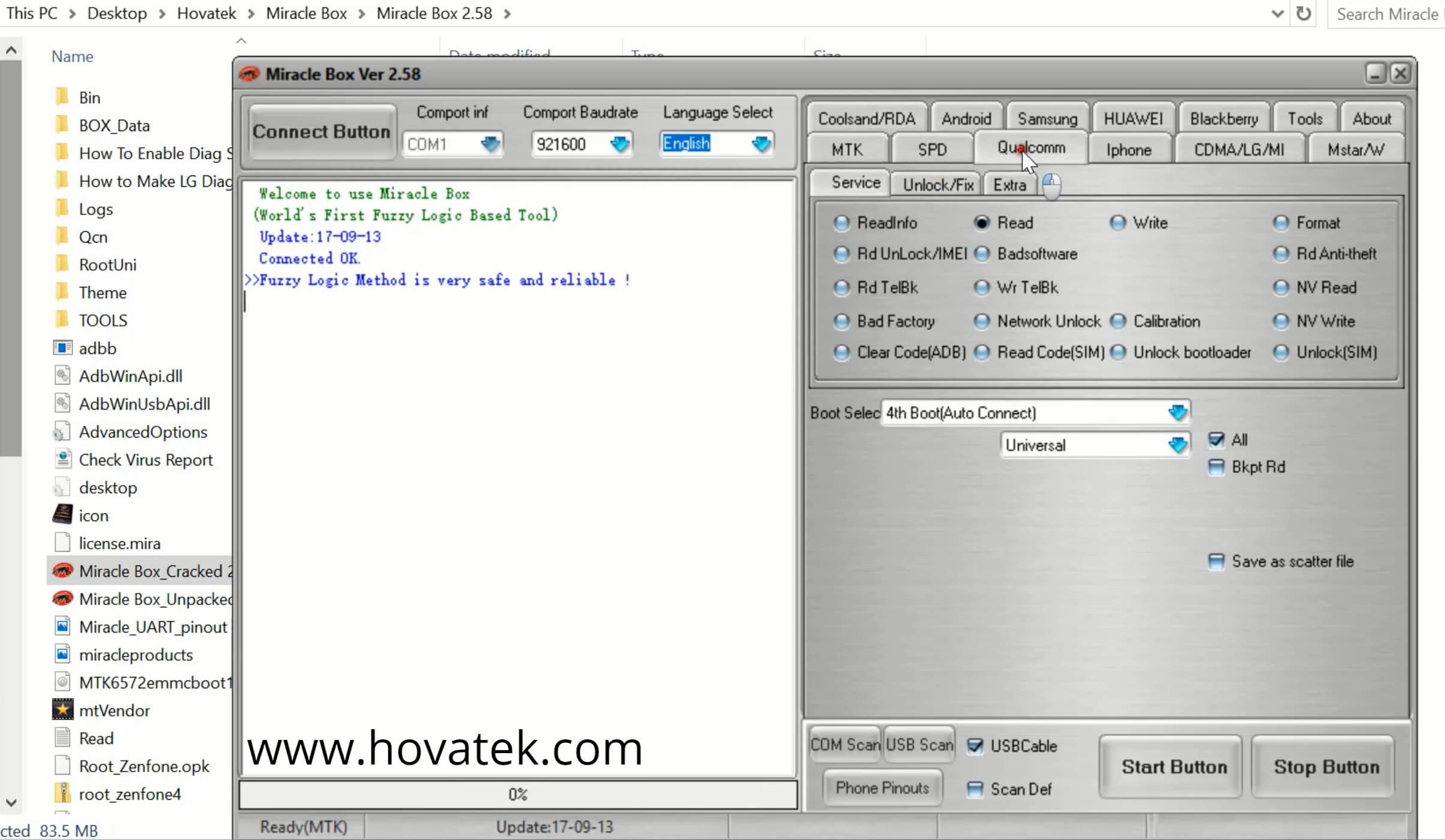Click the Connect Button
Image resolution: width=1445 pixels, height=840 pixels.
pyautogui.click(x=321, y=132)
